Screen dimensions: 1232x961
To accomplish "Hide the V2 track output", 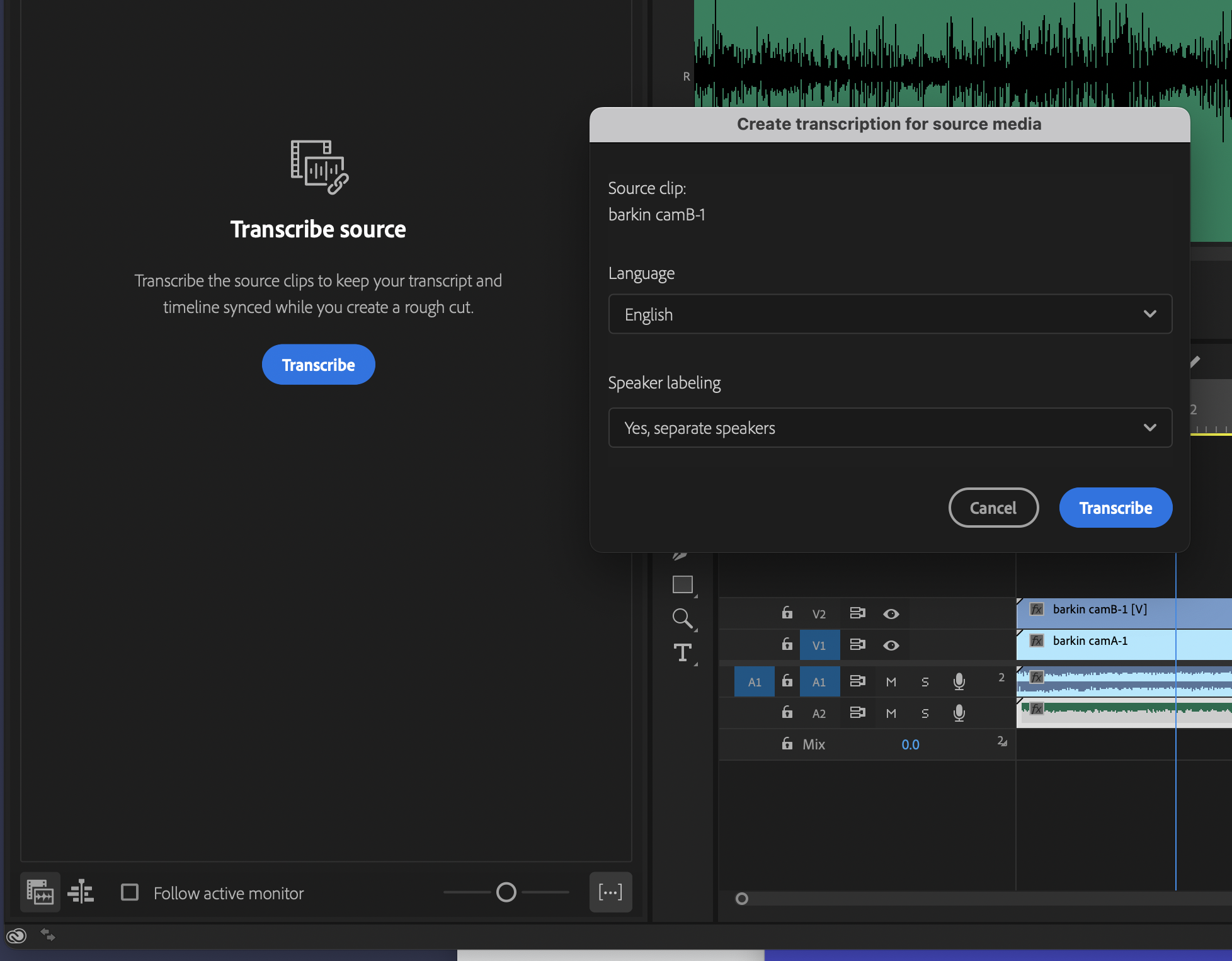I will point(891,613).
